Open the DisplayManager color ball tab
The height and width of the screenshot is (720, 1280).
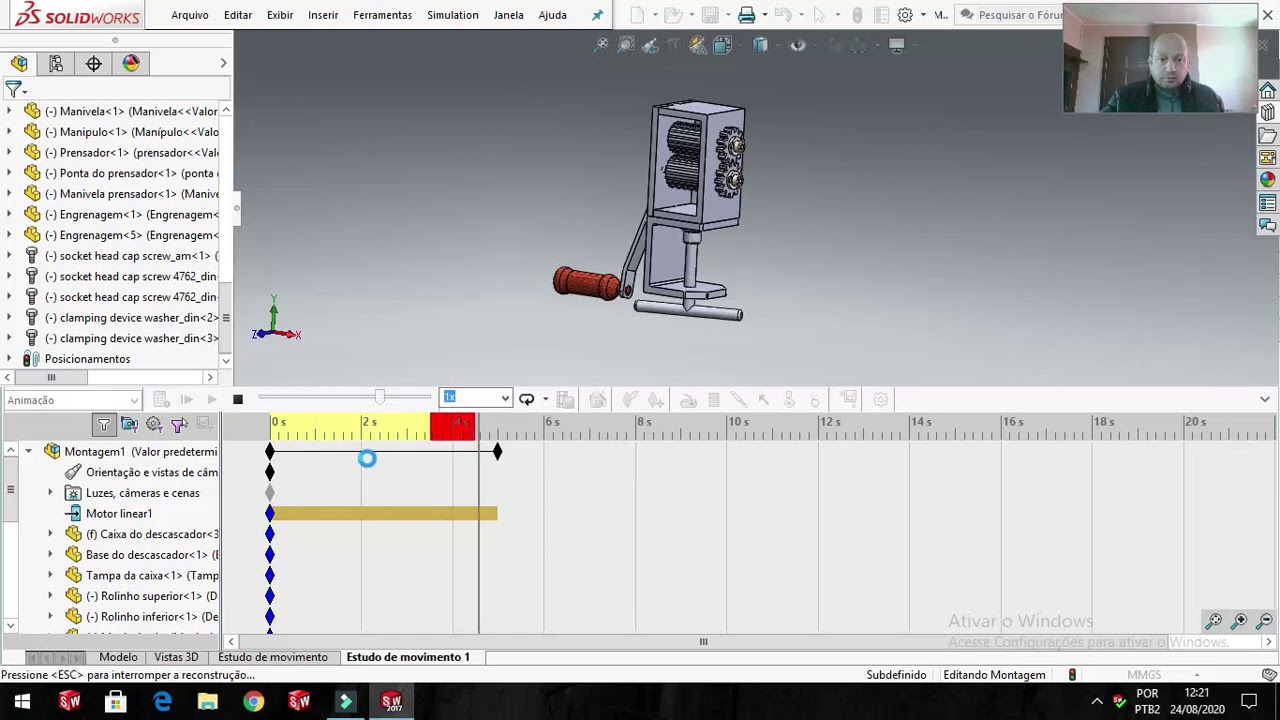131,63
